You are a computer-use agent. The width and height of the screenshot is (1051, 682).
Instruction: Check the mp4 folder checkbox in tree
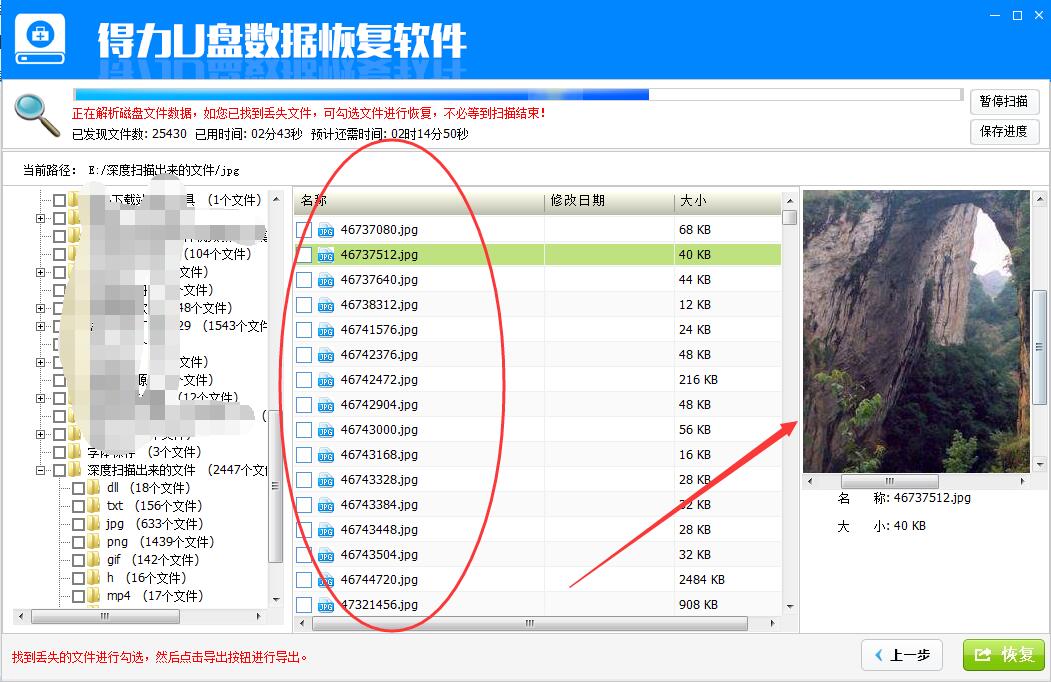coord(78,595)
